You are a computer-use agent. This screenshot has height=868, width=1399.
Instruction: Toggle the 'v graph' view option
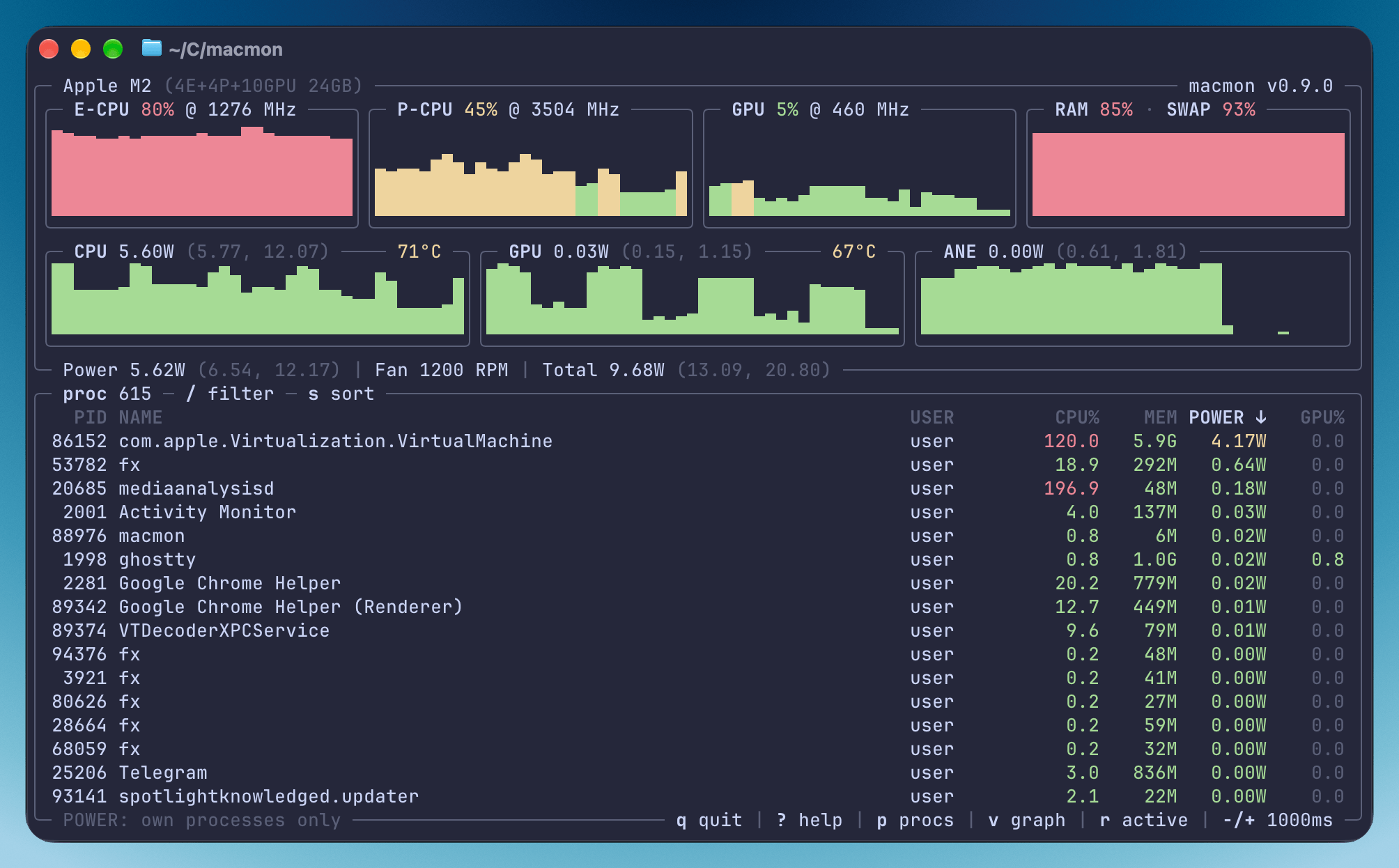click(1027, 820)
